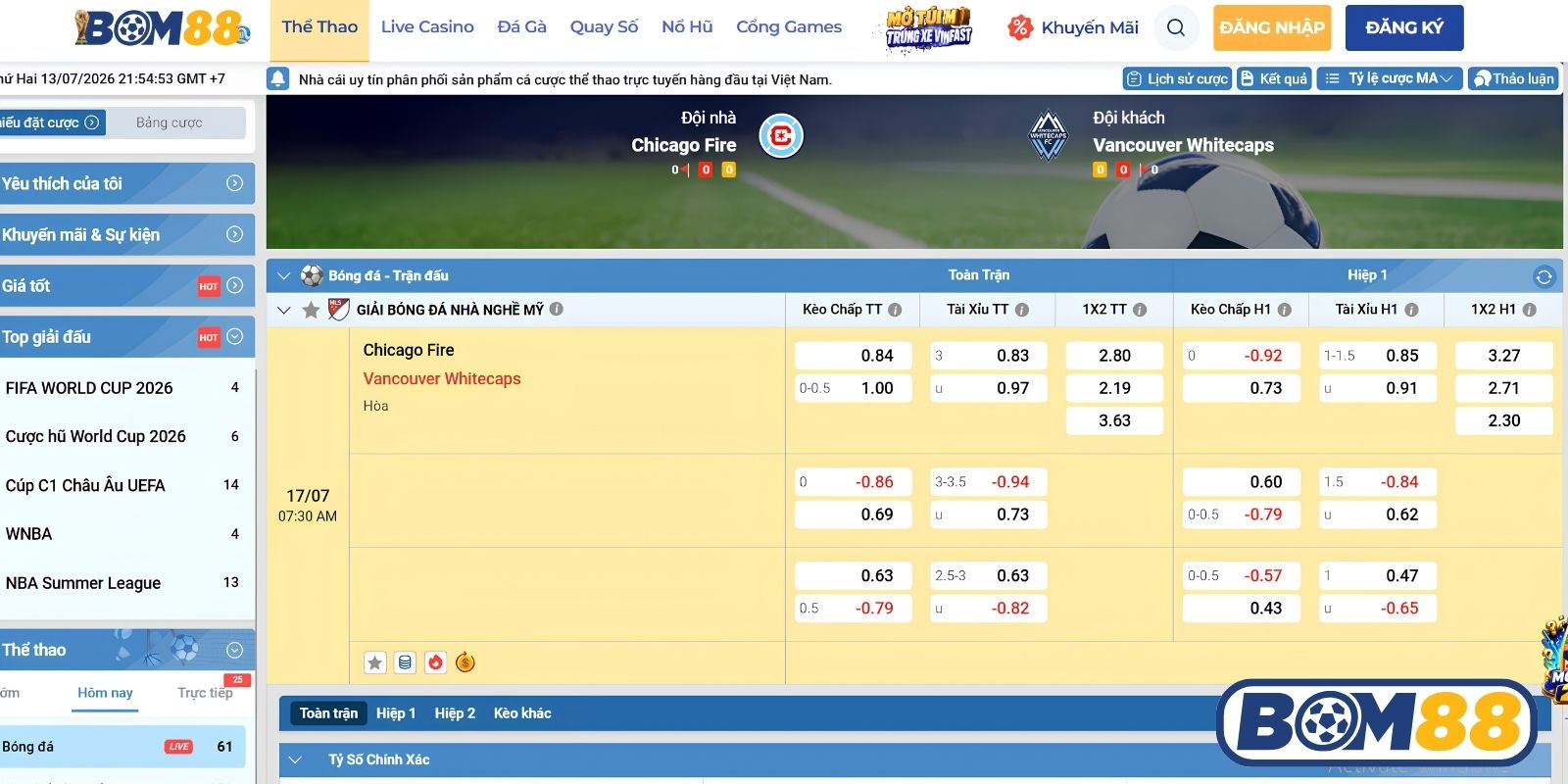
Task: Switch to Toàn trận tab
Action: (x=328, y=713)
